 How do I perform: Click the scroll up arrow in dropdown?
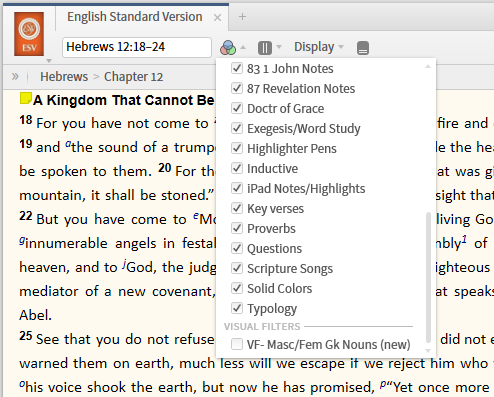point(428,67)
